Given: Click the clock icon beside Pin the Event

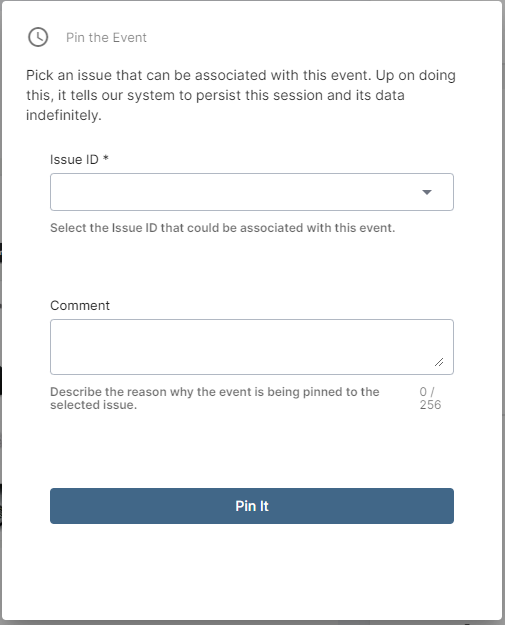Looking at the screenshot, I should [38, 37].
